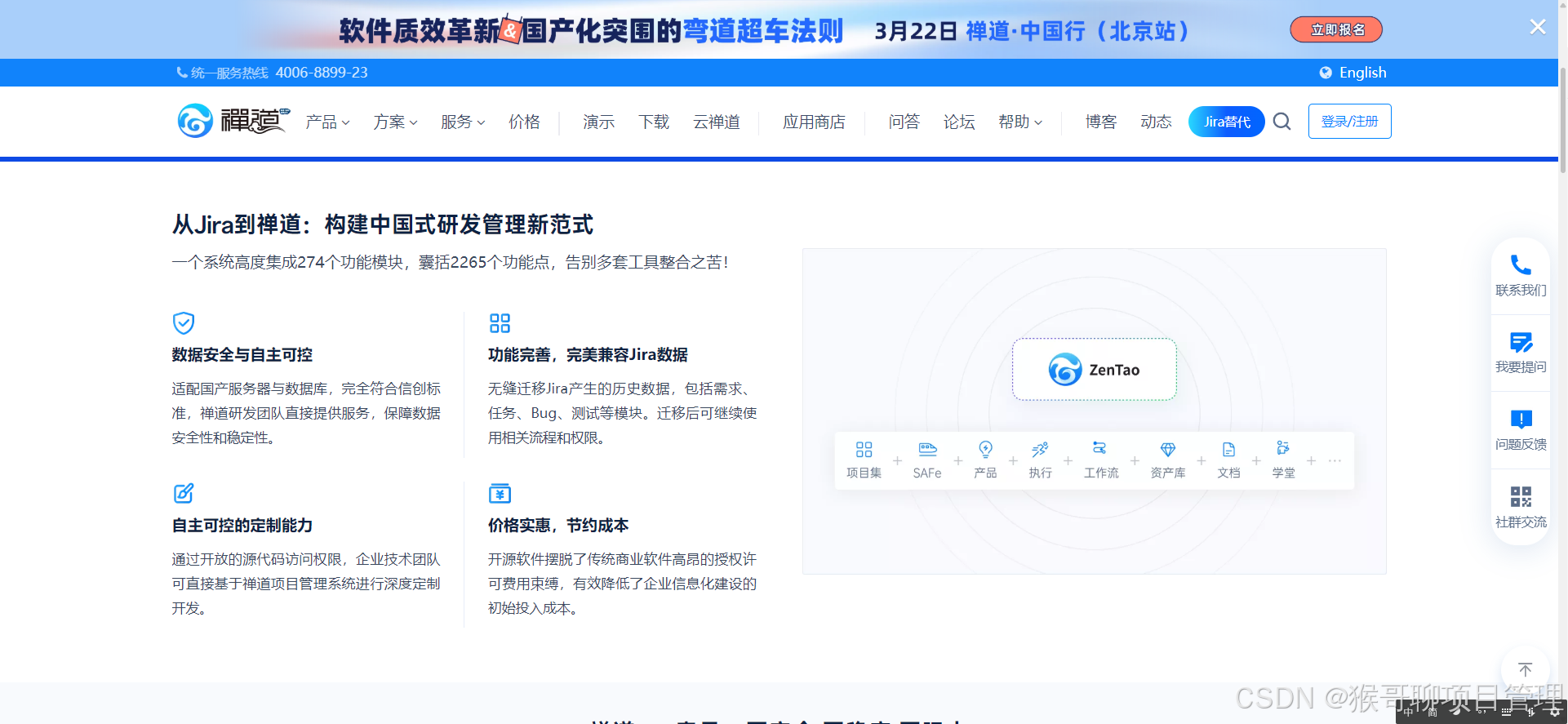Image resolution: width=1568 pixels, height=724 pixels.
Task: Click the shield icon above 数据安全与自主可控
Action: (184, 322)
